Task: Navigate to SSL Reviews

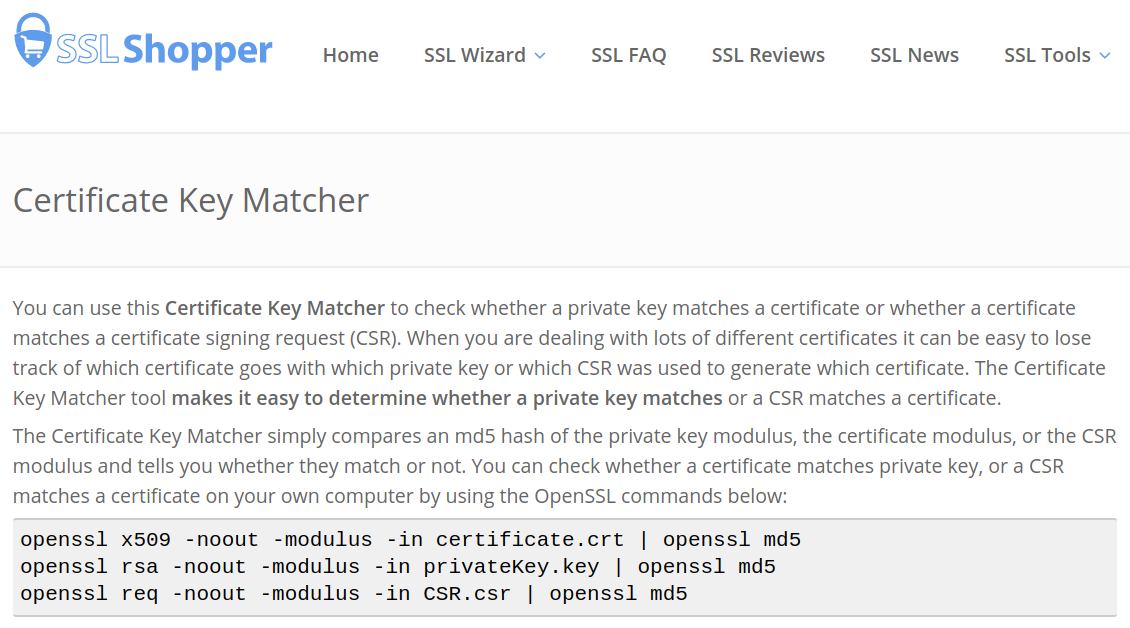Action: pyautogui.click(x=768, y=55)
